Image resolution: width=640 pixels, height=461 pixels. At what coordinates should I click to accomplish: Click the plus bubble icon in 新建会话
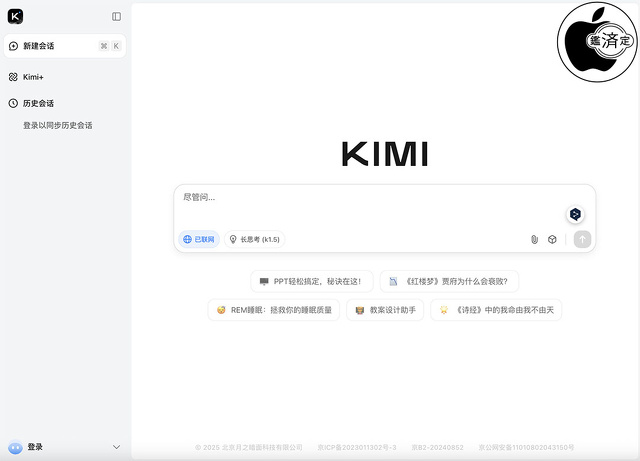[x=13, y=46]
